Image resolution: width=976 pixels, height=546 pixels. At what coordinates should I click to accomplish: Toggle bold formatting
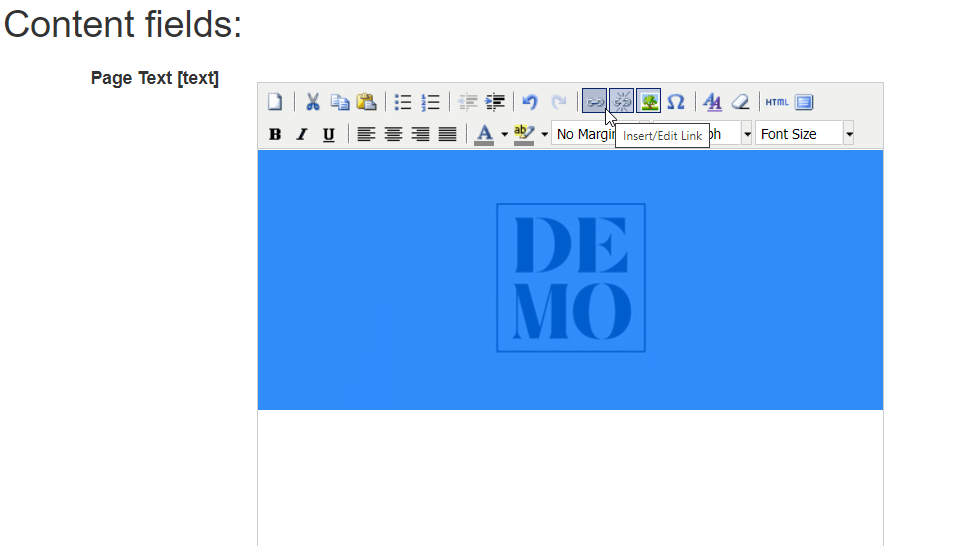point(274,134)
